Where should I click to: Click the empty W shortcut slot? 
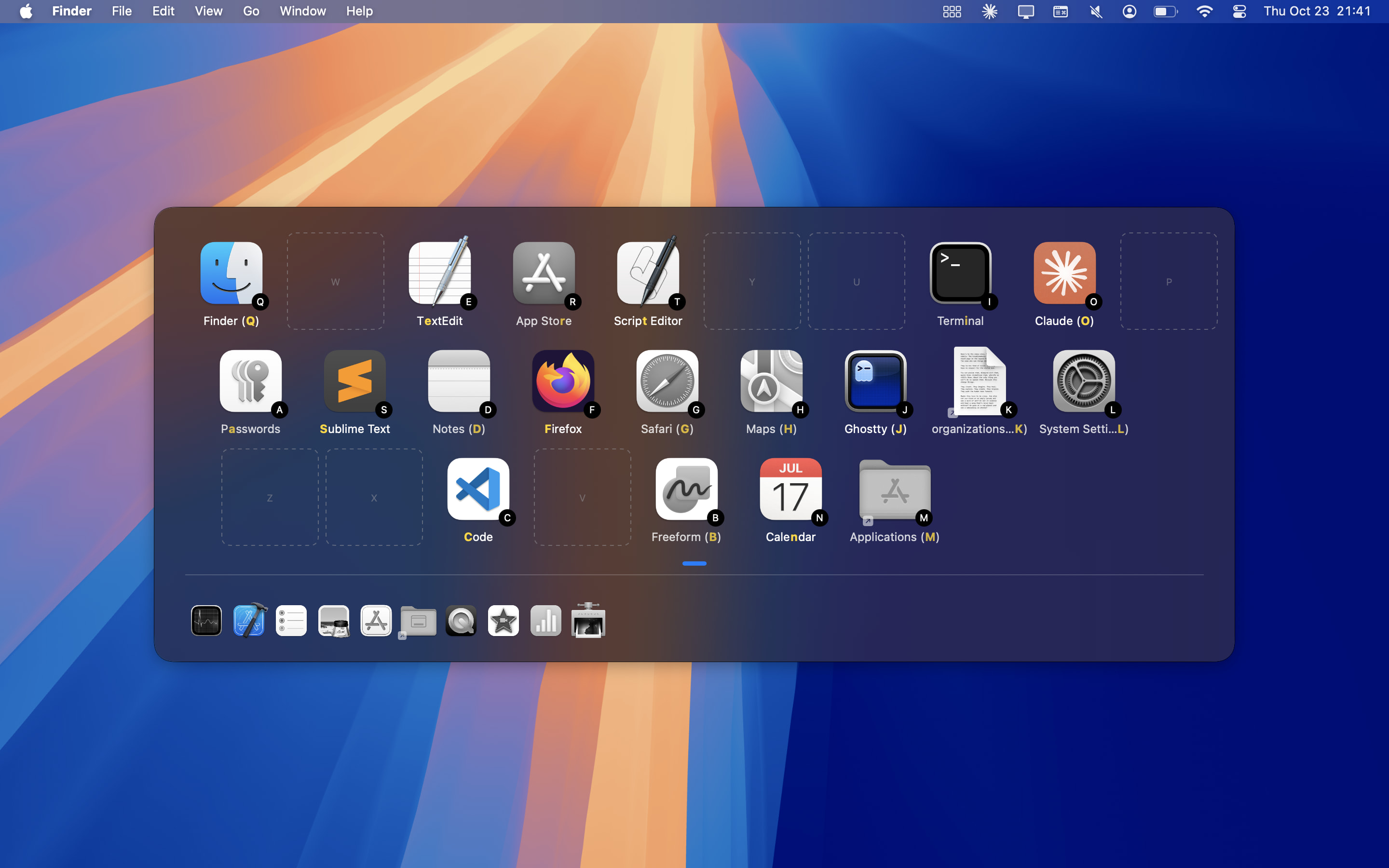coord(335,281)
